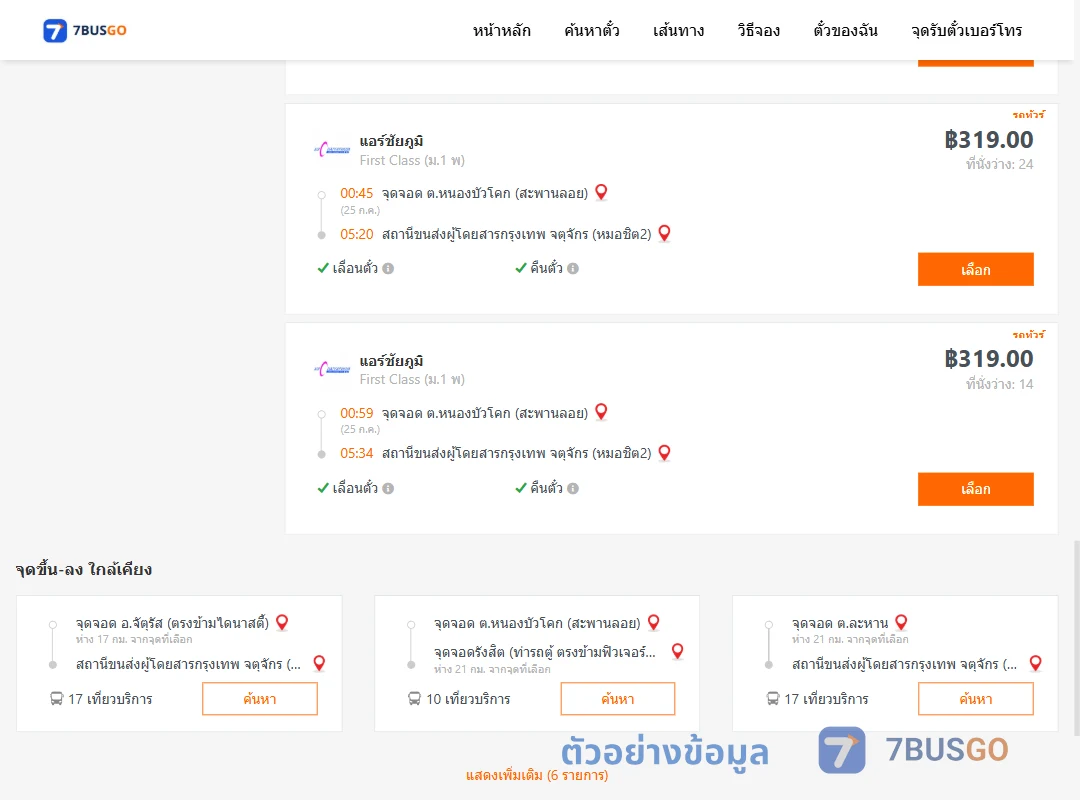The height and width of the screenshot is (800, 1080).
Task: Show info icon beside คืนตั๋ว on first trip
Action: pos(573,269)
